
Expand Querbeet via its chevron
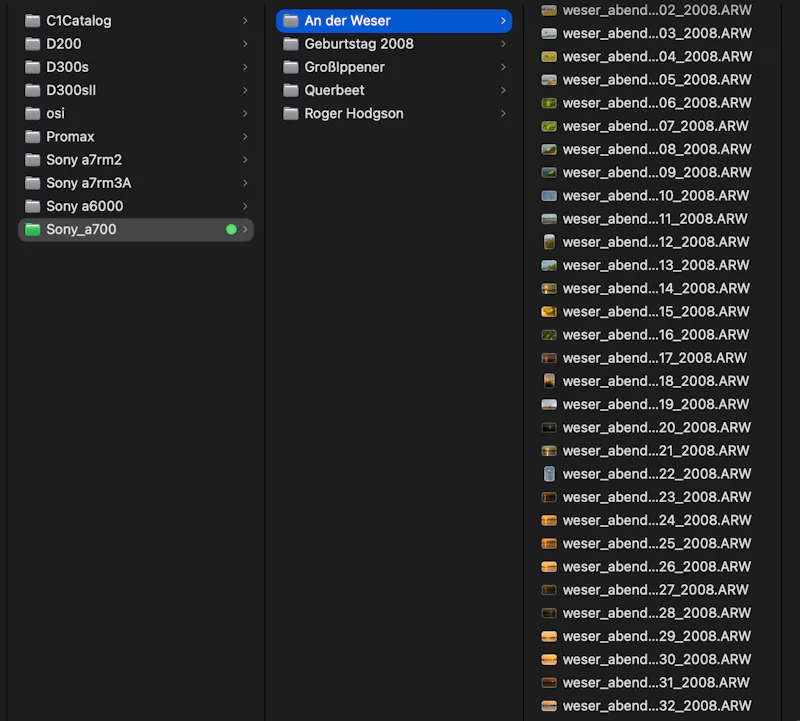503,90
